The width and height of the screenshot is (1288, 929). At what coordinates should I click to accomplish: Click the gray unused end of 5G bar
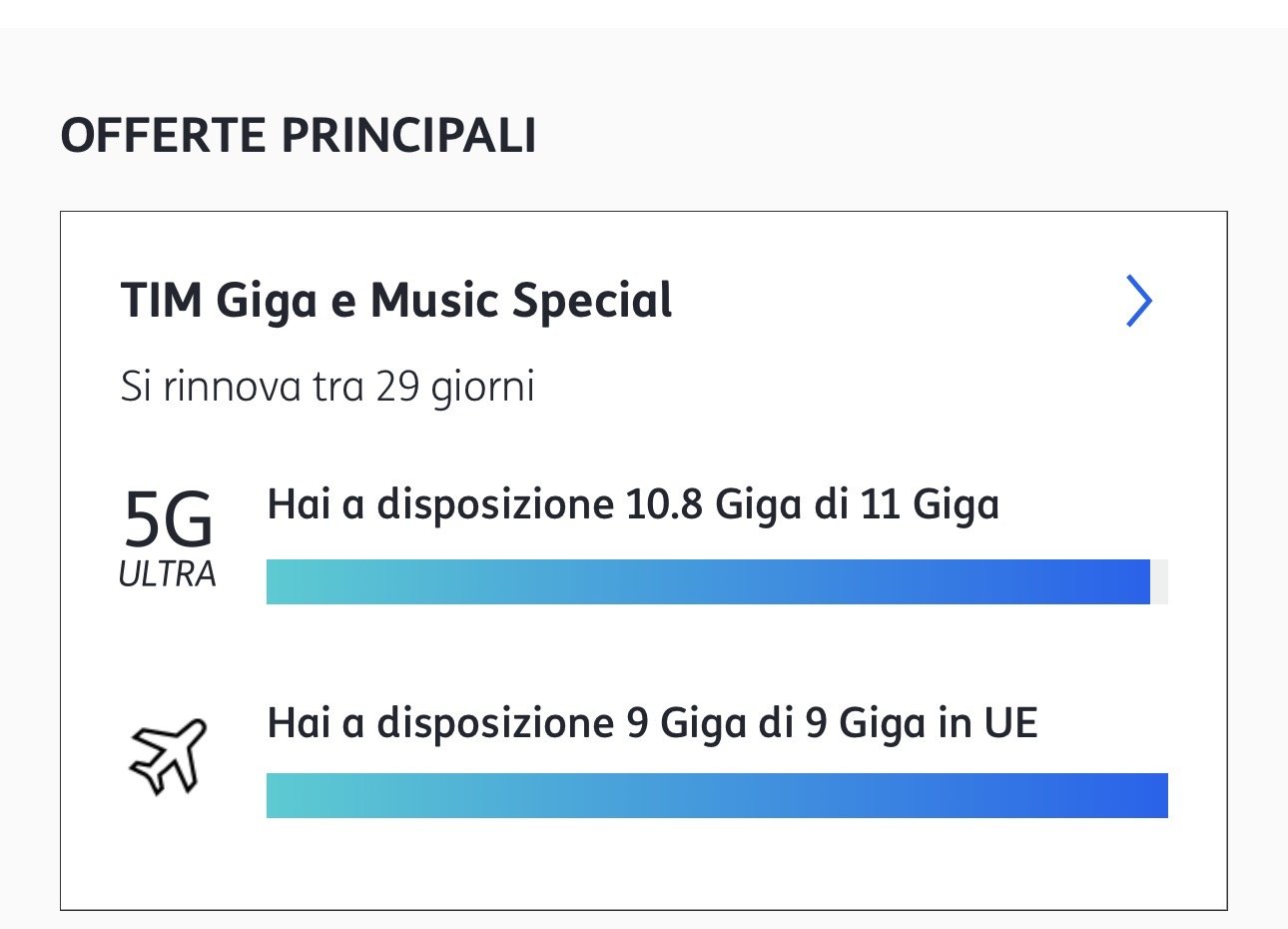(1159, 581)
